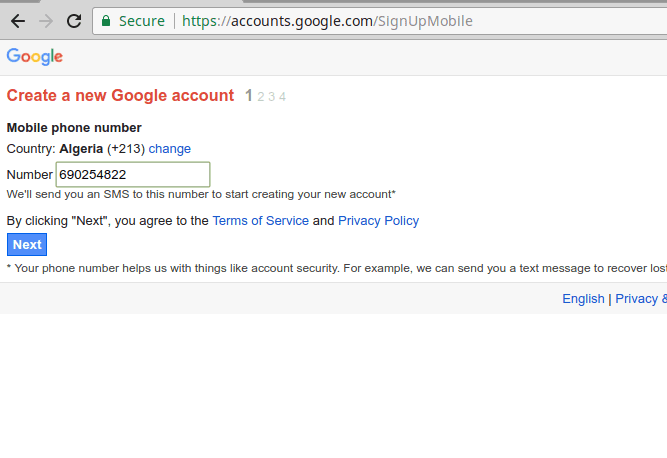
Task: Click the green padlock security icon
Action: (106, 21)
